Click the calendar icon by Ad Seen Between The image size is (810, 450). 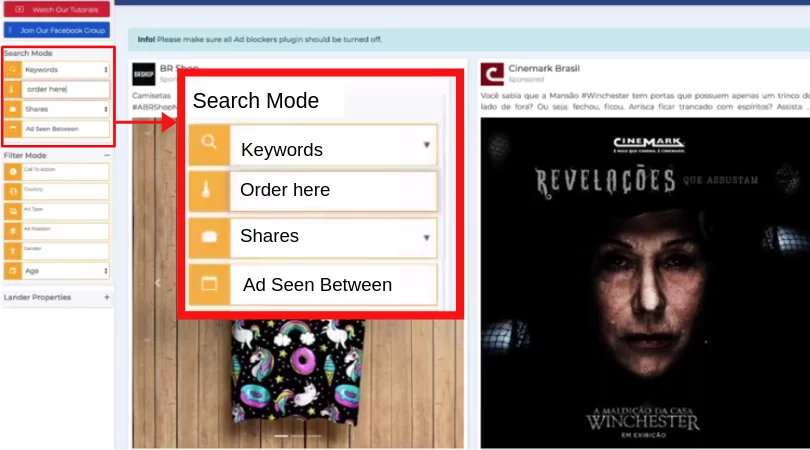point(13,129)
